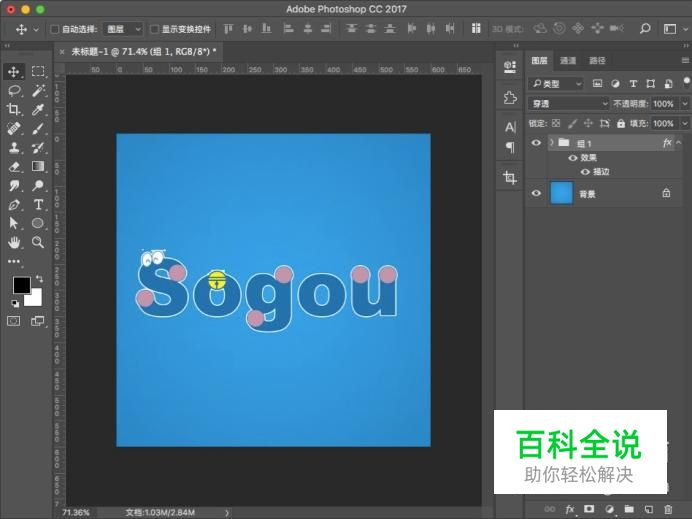Create a new group via folder icon

[629, 509]
